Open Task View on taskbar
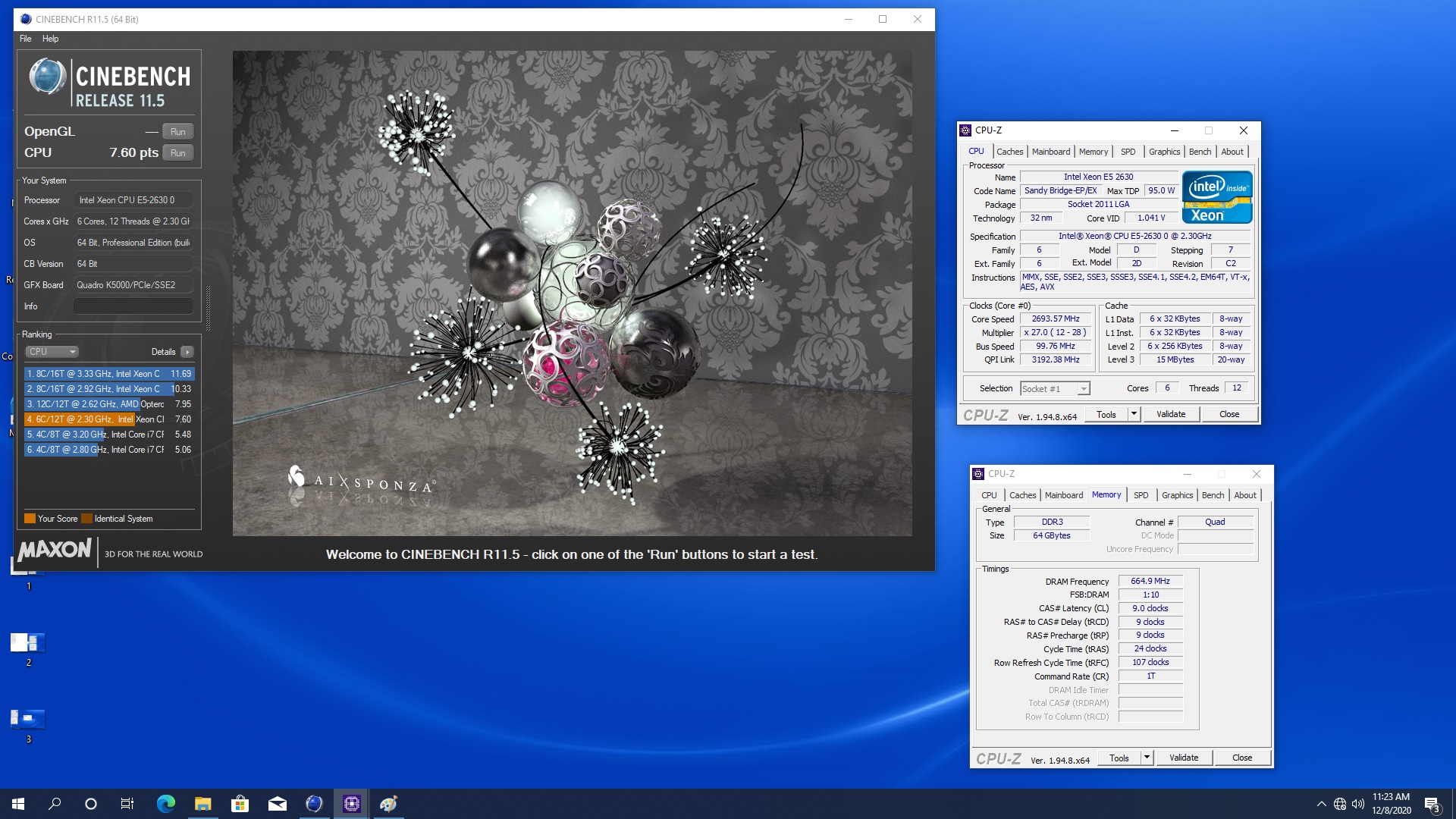This screenshot has width=1456, height=819. [x=127, y=804]
